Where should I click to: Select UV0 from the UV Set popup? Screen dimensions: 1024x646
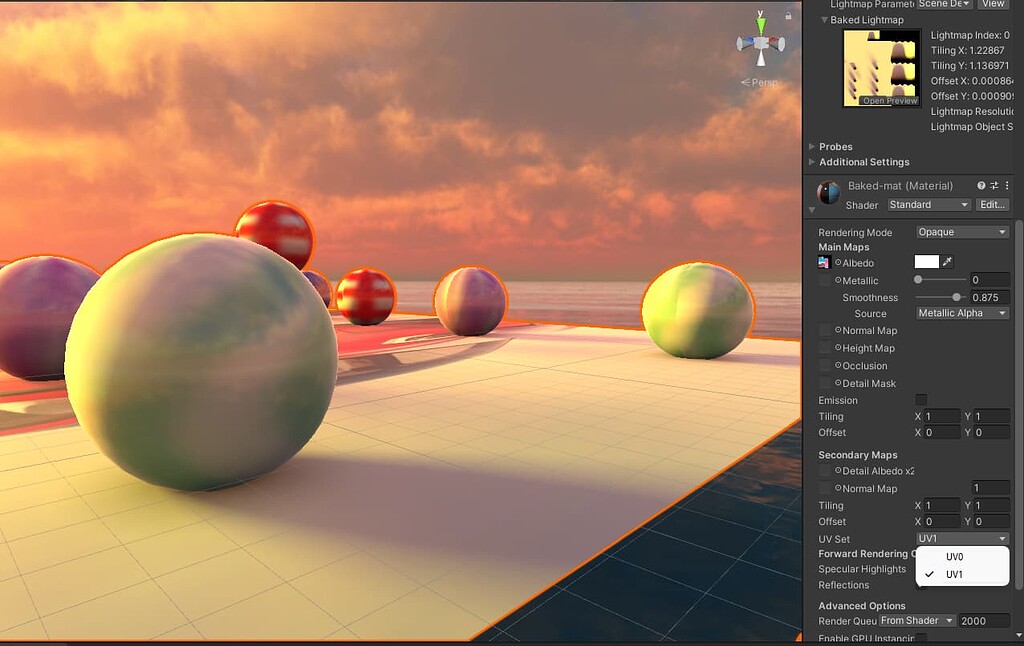click(955, 557)
